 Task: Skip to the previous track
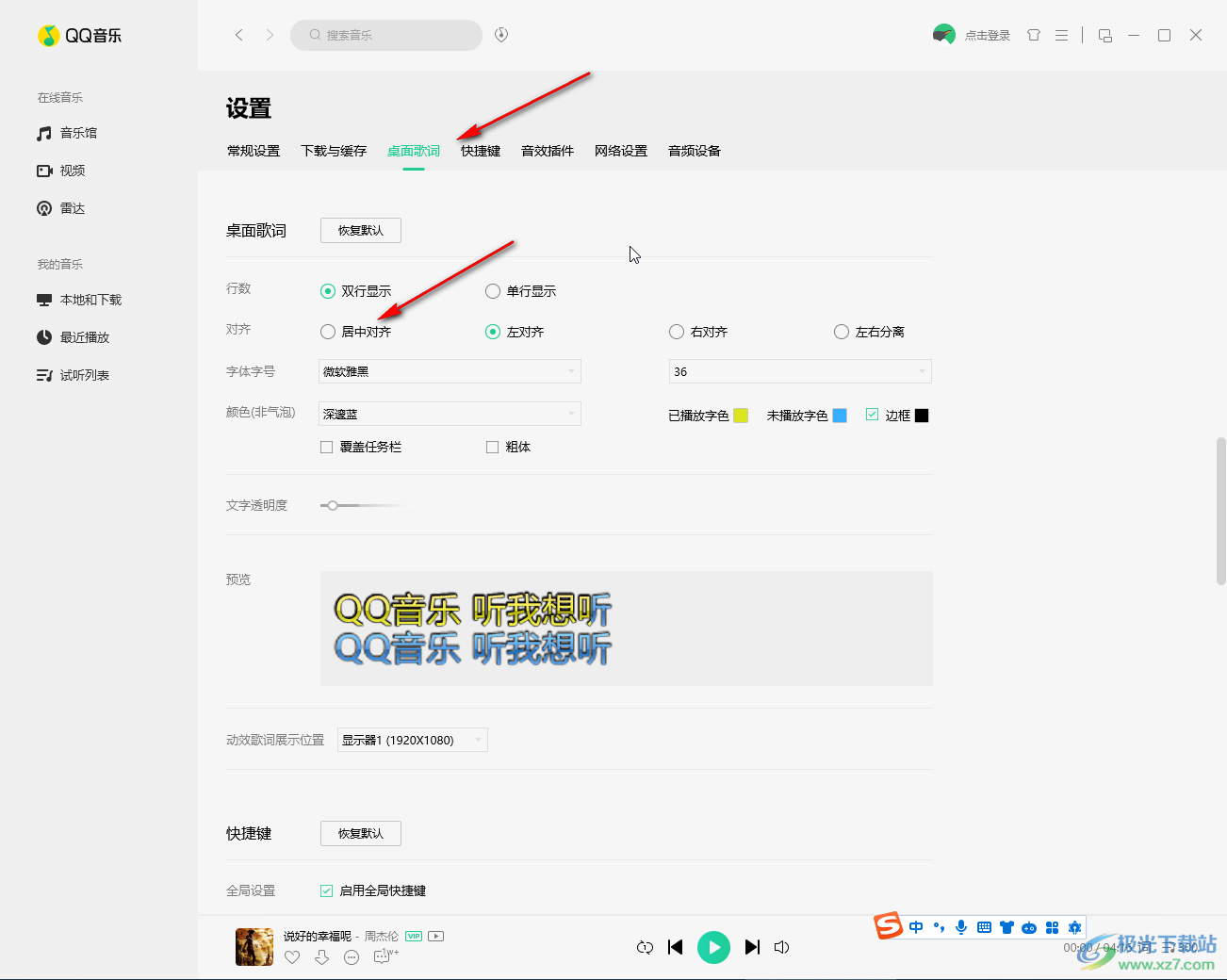tap(675, 947)
